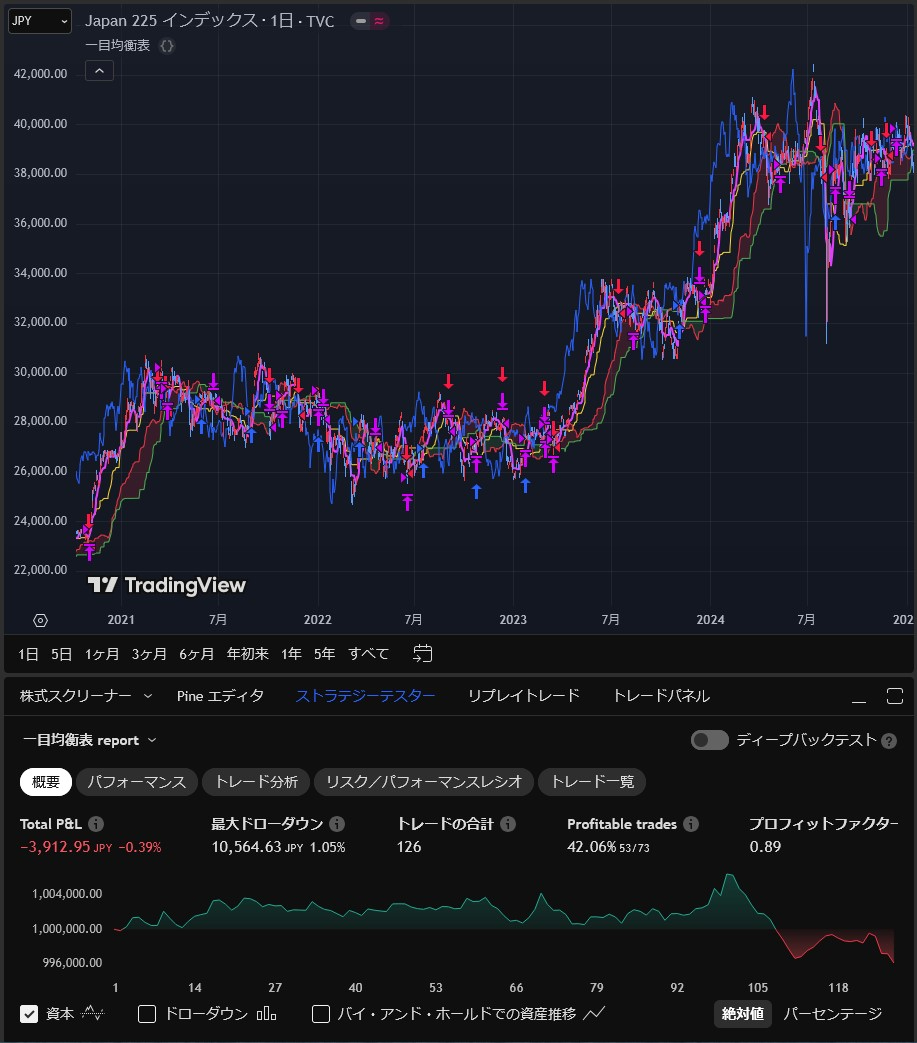Image resolution: width=917 pixels, height=1043 pixels.
Task: Select the 概要 report tab
Action: click(46, 782)
